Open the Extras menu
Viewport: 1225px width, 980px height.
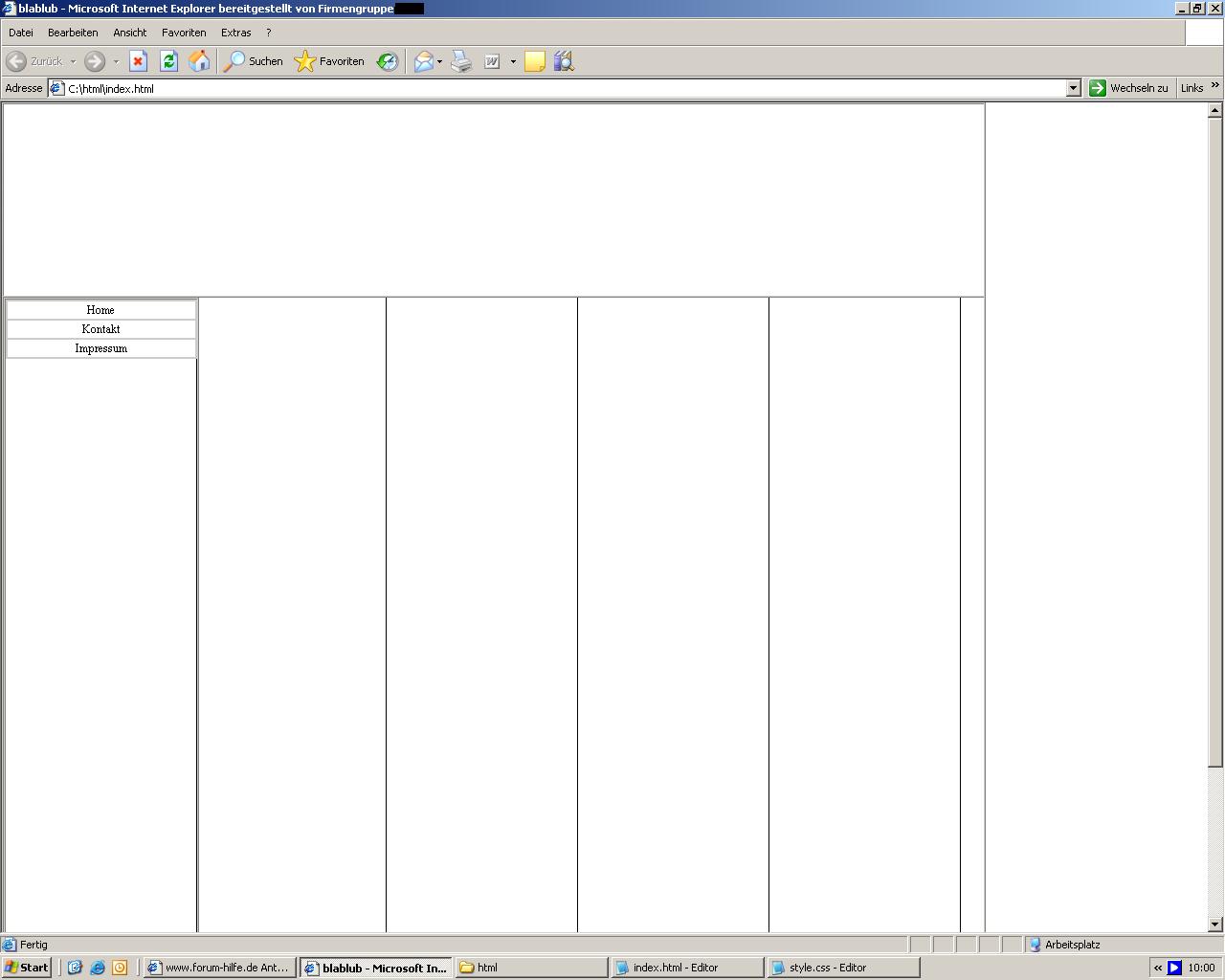(x=235, y=33)
